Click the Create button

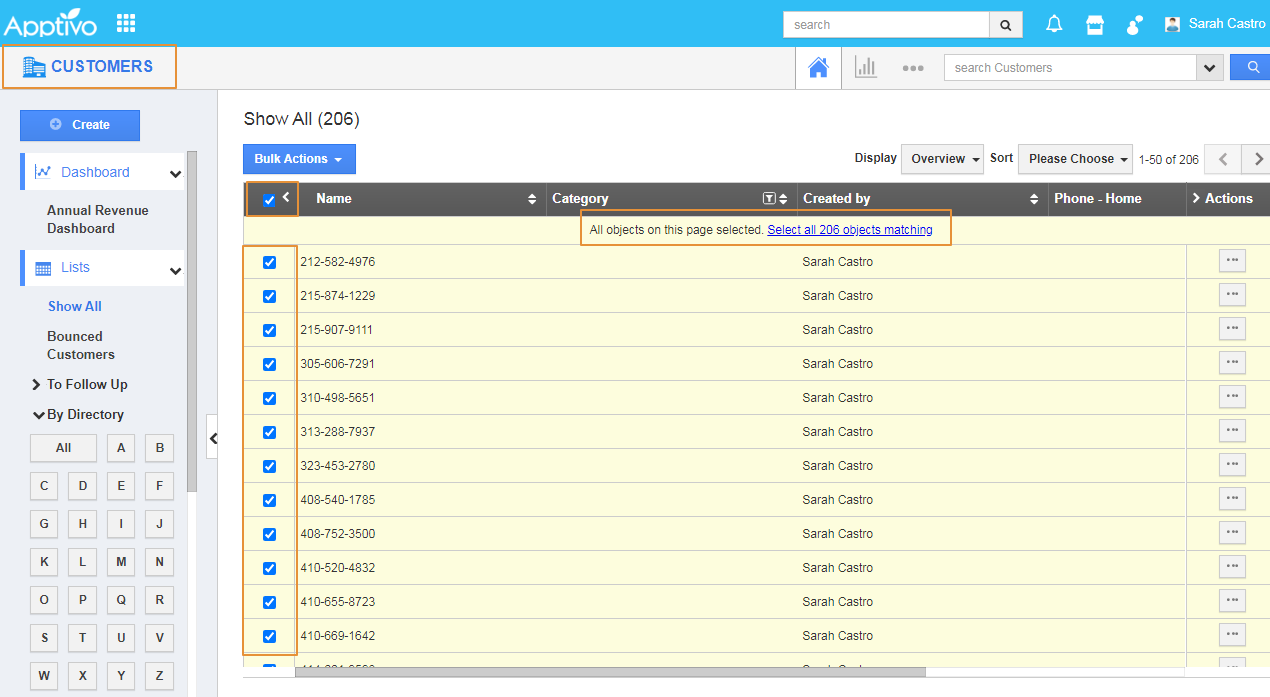point(80,125)
